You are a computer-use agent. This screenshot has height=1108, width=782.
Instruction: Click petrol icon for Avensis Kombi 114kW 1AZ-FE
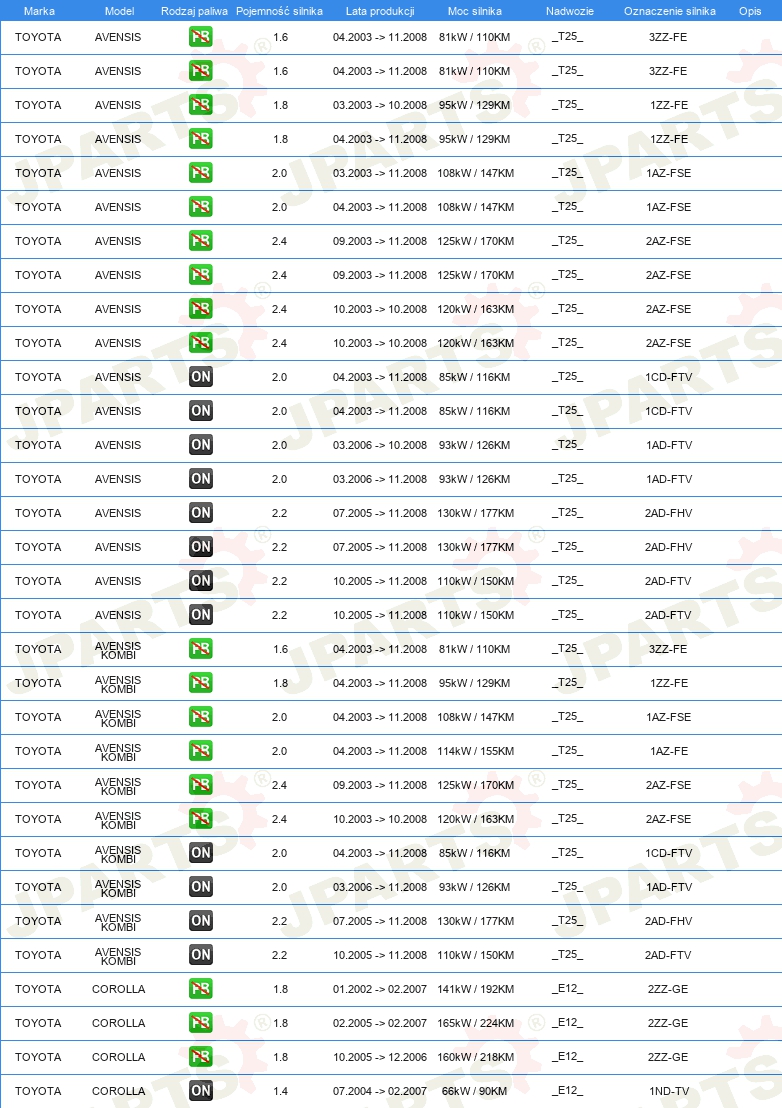201,750
